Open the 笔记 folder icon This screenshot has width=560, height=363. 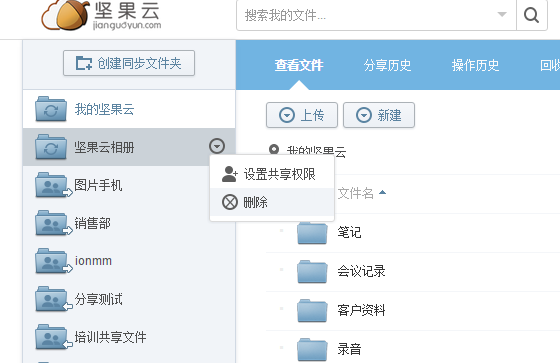312,232
